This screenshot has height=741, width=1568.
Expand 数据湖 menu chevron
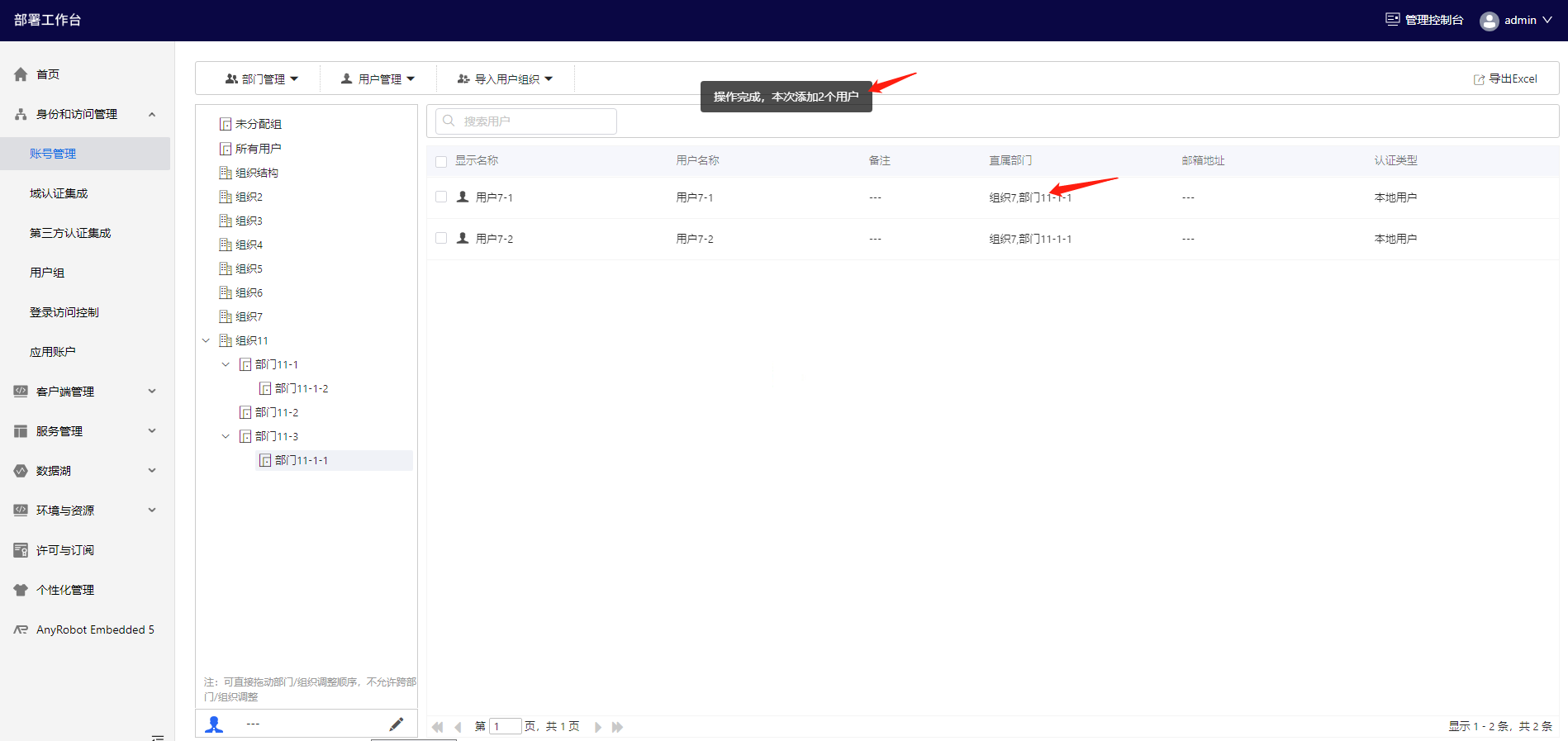pos(152,471)
